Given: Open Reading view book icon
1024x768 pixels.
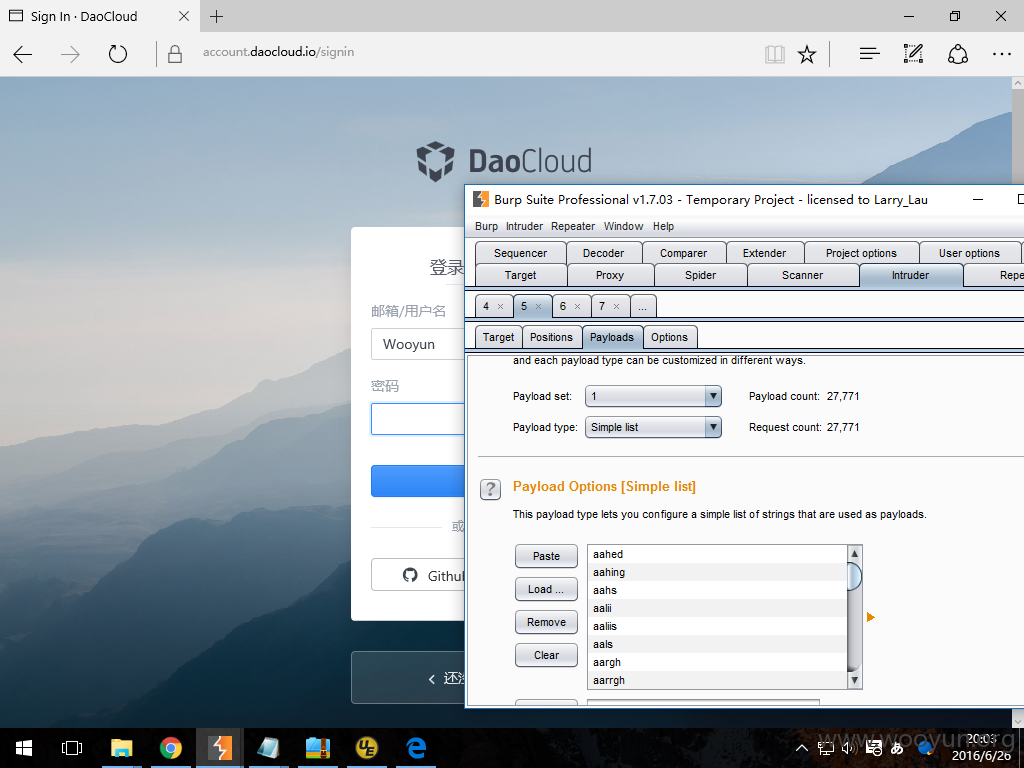Looking at the screenshot, I should coord(775,54).
